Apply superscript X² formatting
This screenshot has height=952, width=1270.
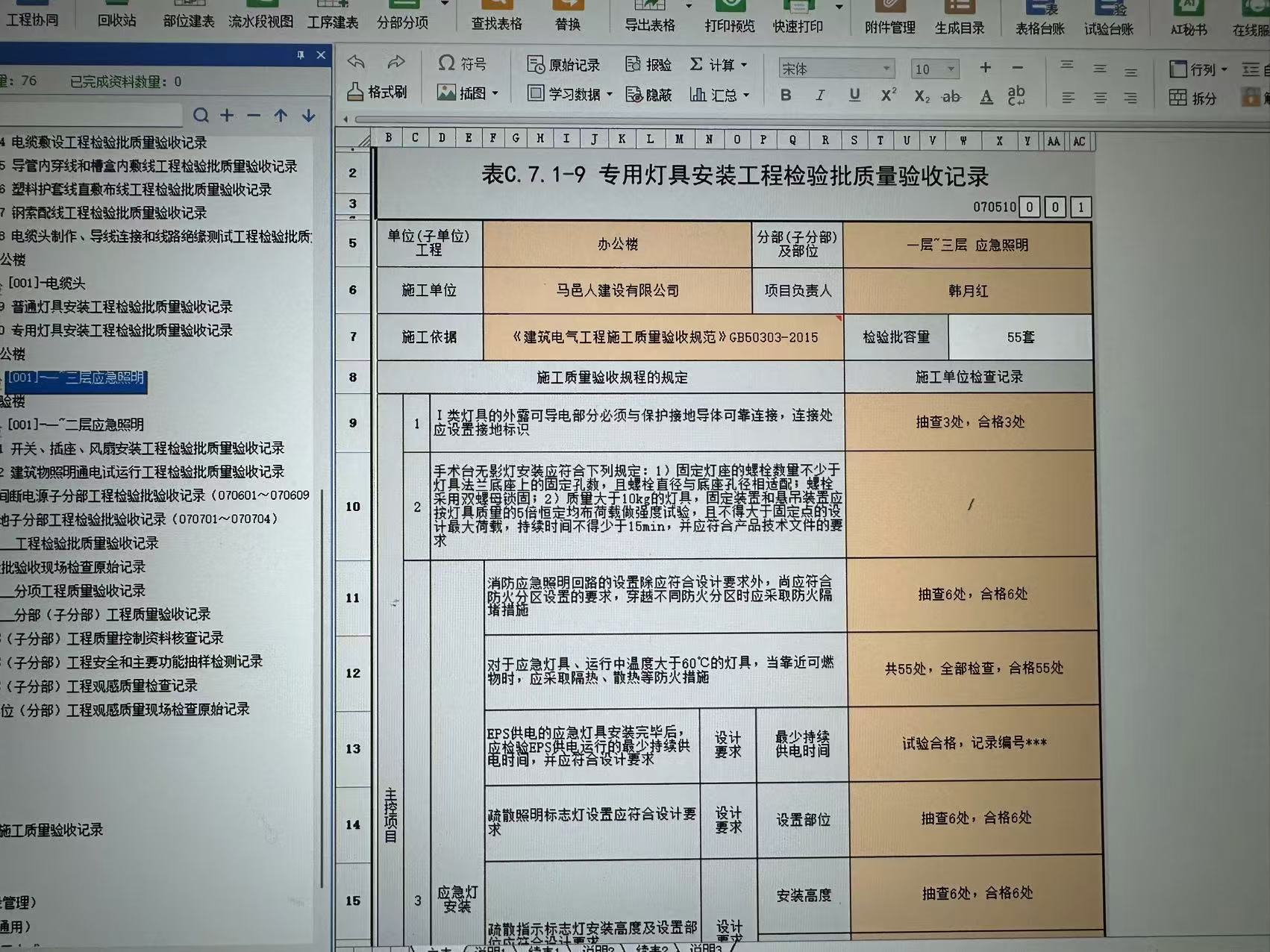888,95
